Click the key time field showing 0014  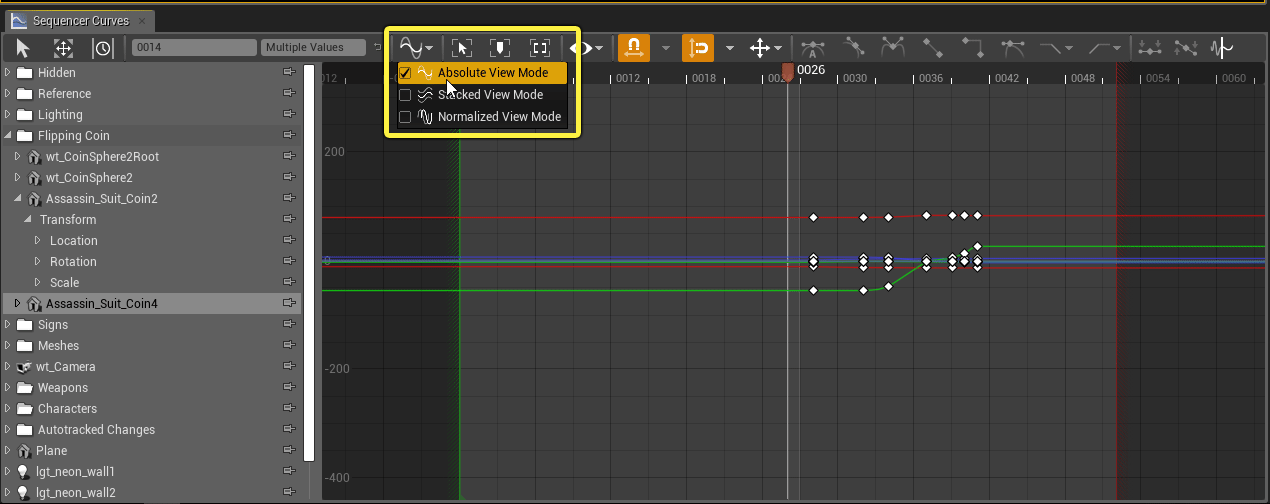[194, 47]
